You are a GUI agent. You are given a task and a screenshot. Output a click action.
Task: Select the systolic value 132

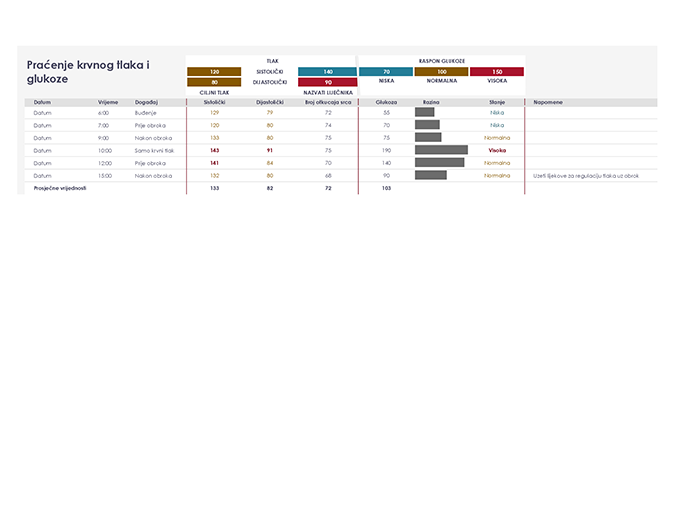coord(214,176)
